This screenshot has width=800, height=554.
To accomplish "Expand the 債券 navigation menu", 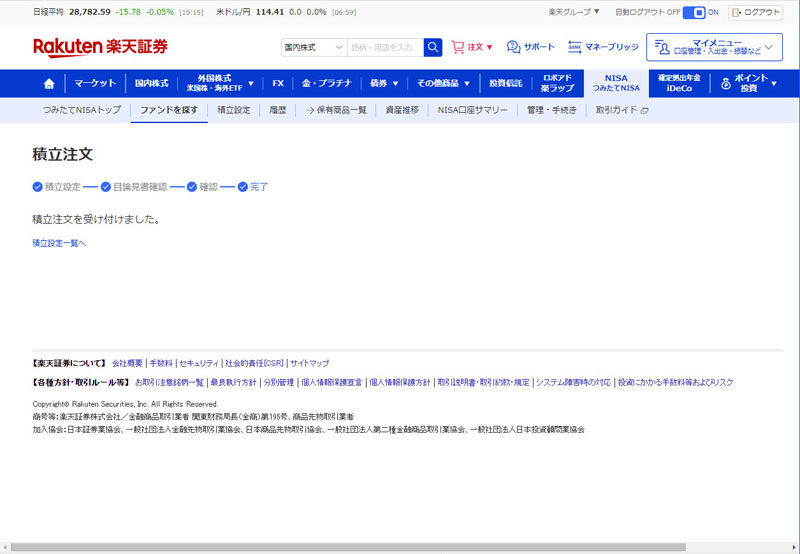I will click(384, 83).
